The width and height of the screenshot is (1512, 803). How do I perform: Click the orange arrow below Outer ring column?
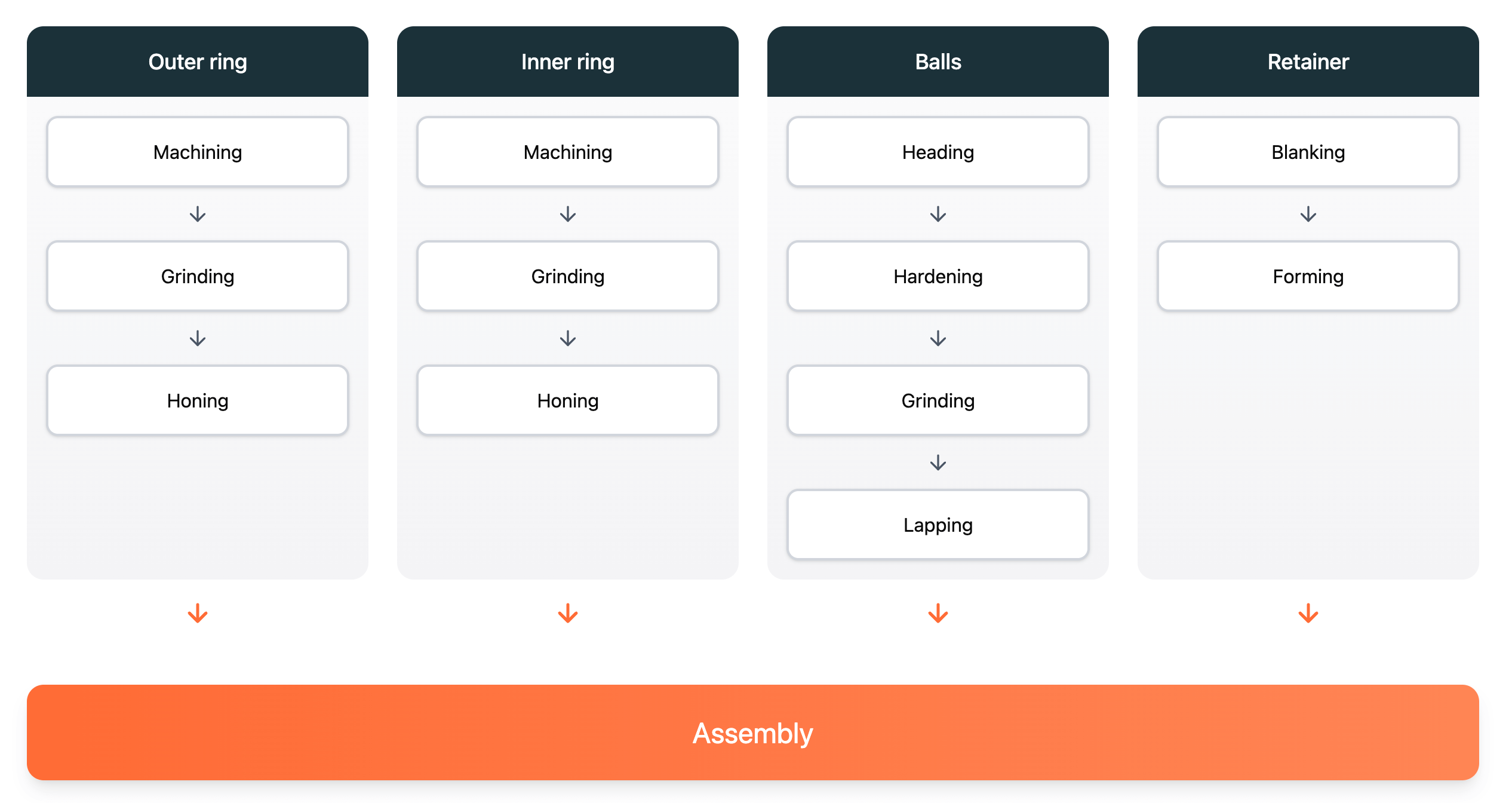[x=198, y=614]
